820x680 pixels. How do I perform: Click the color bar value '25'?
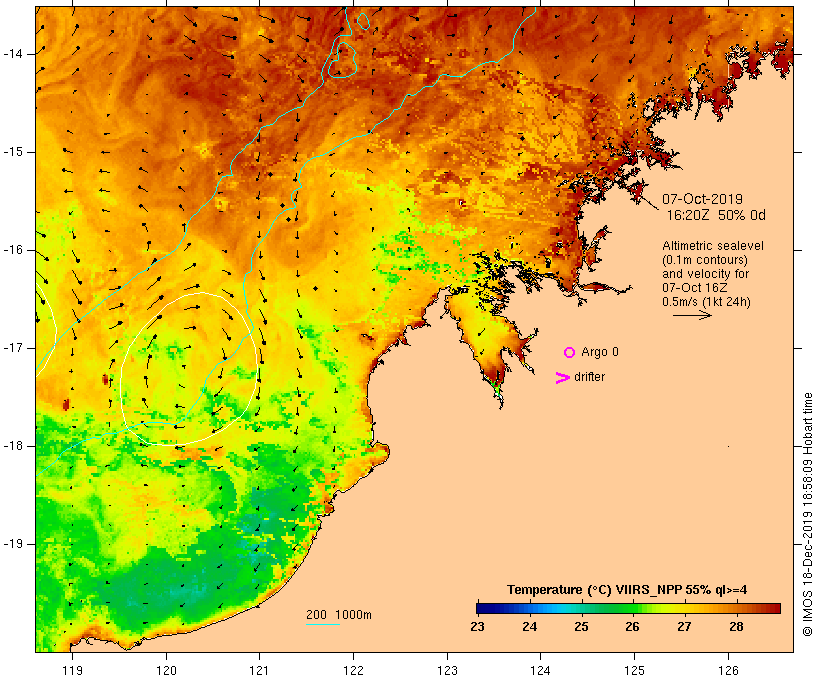[x=581, y=627]
